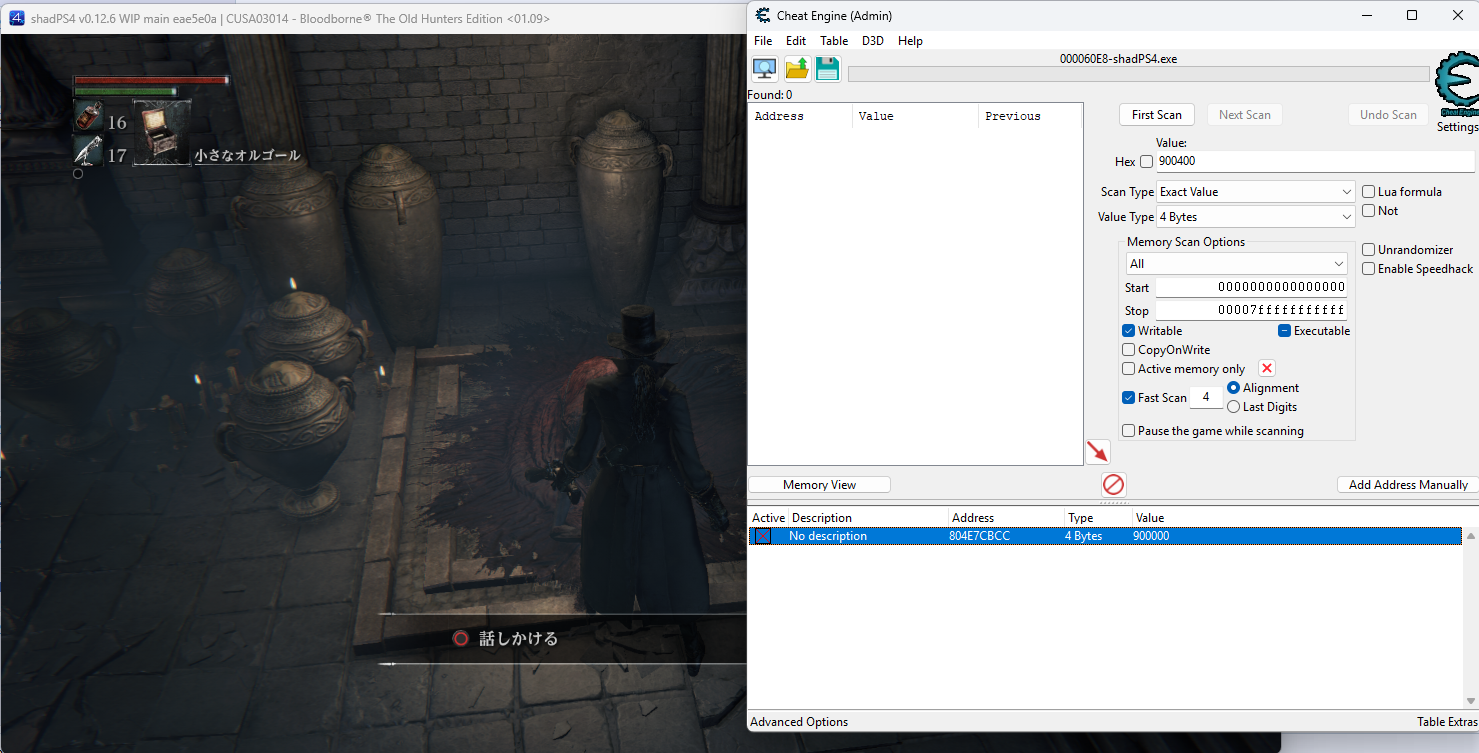Click the red X beside Active memory only
1479x753 pixels.
click(x=1267, y=369)
